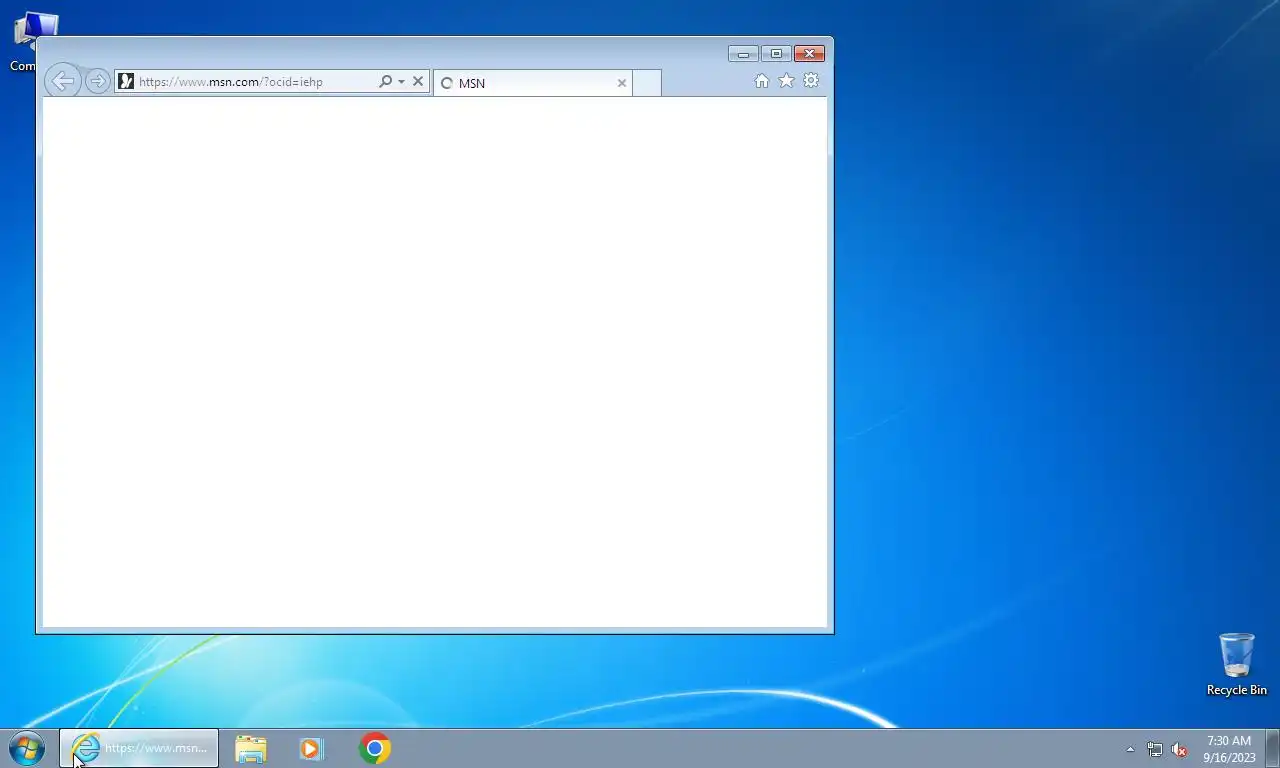Open the Windows Start menu
Image resolution: width=1280 pixels, height=768 pixels.
pyautogui.click(x=27, y=748)
